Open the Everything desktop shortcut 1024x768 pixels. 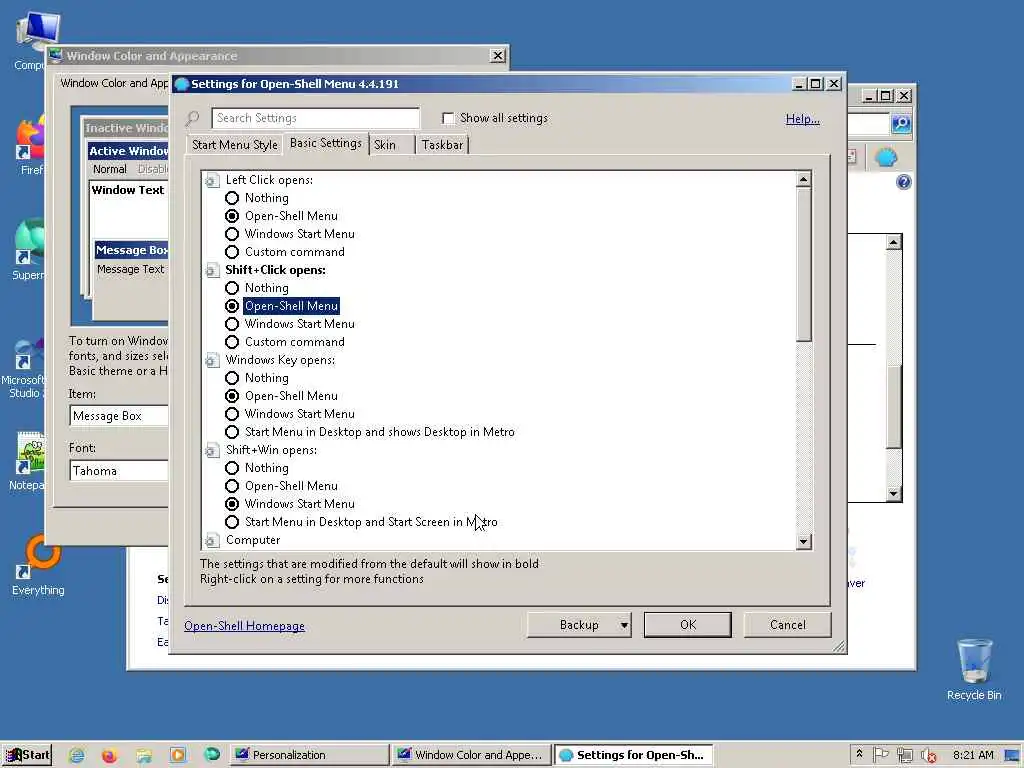[x=38, y=565]
